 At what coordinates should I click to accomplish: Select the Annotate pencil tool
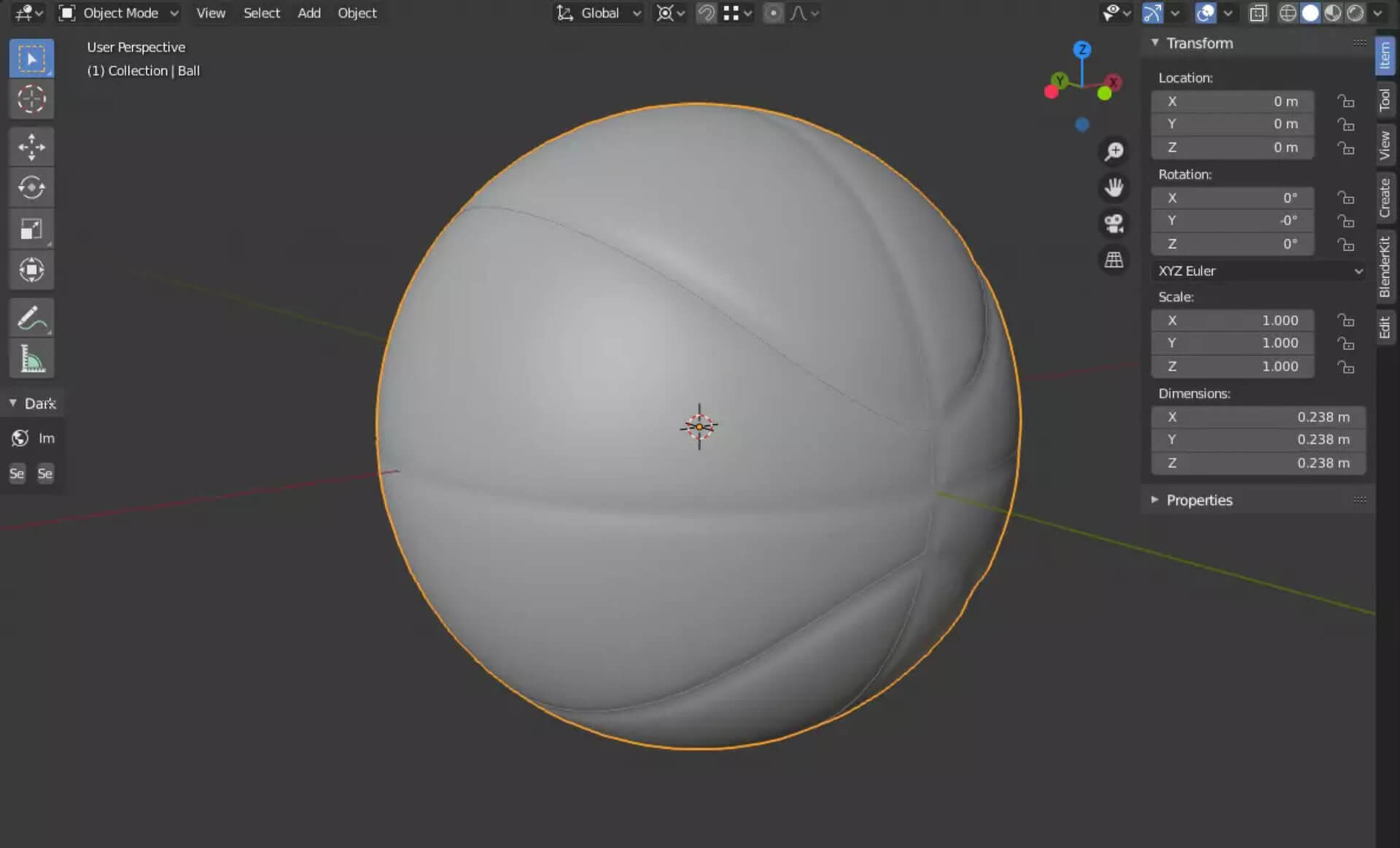click(x=31, y=318)
